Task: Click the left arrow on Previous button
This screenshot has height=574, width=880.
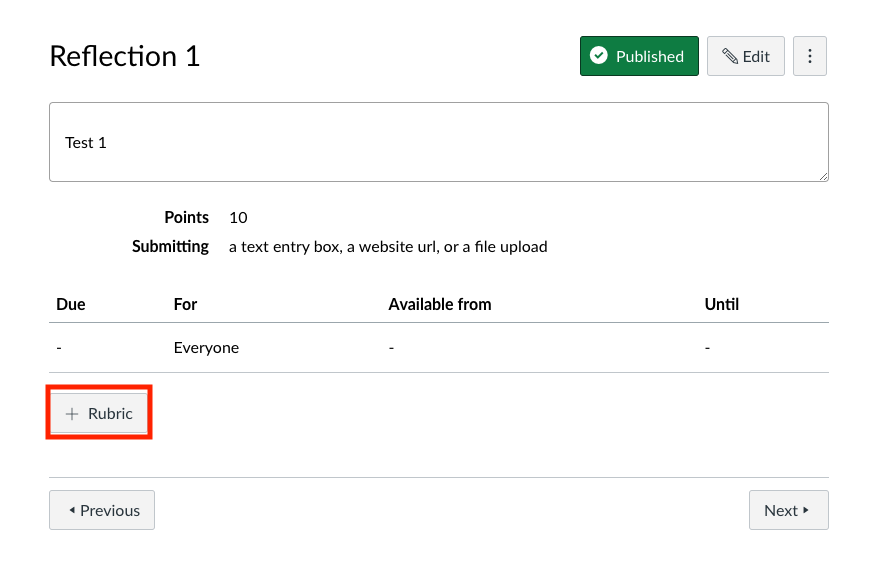Action: (72, 510)
